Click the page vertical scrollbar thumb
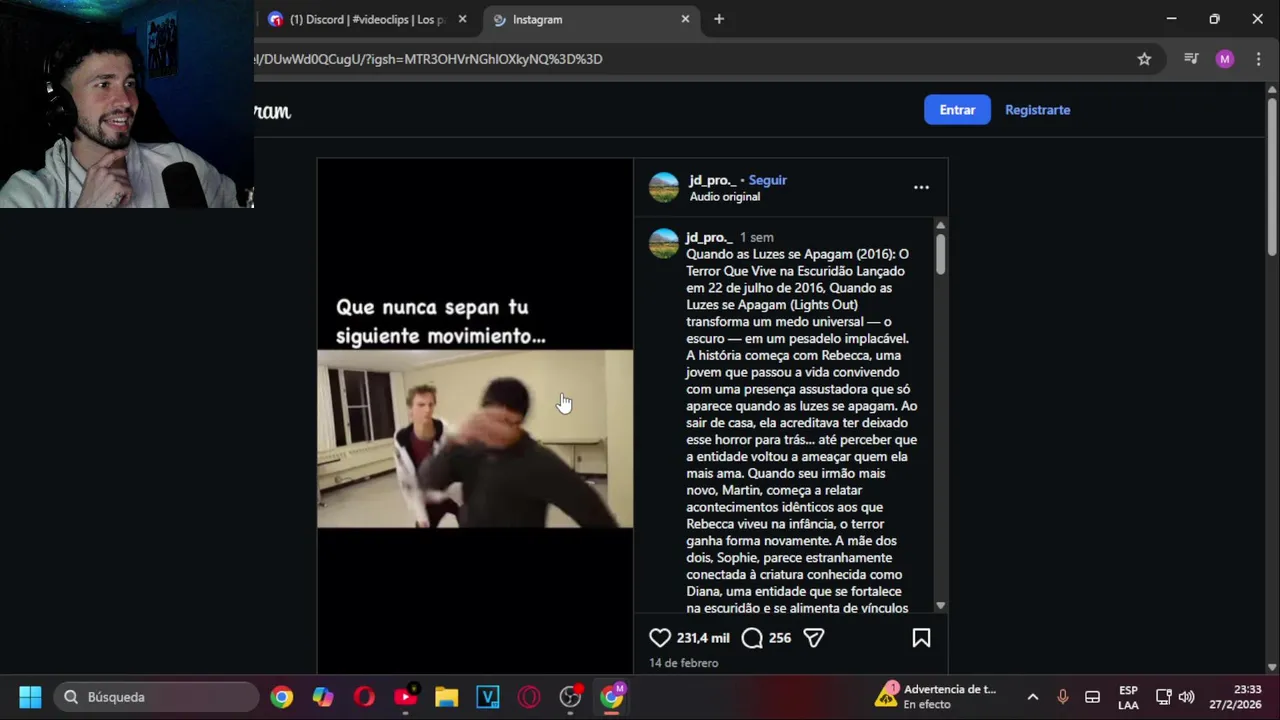Screen dimensions: 1280x720 click(x=1272, y=177)
